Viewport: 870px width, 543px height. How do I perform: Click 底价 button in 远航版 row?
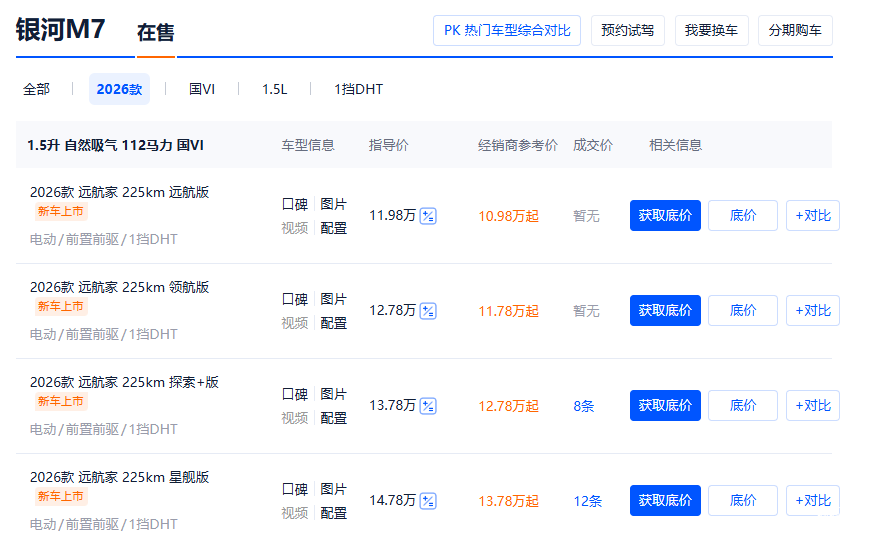pos(743,215)
